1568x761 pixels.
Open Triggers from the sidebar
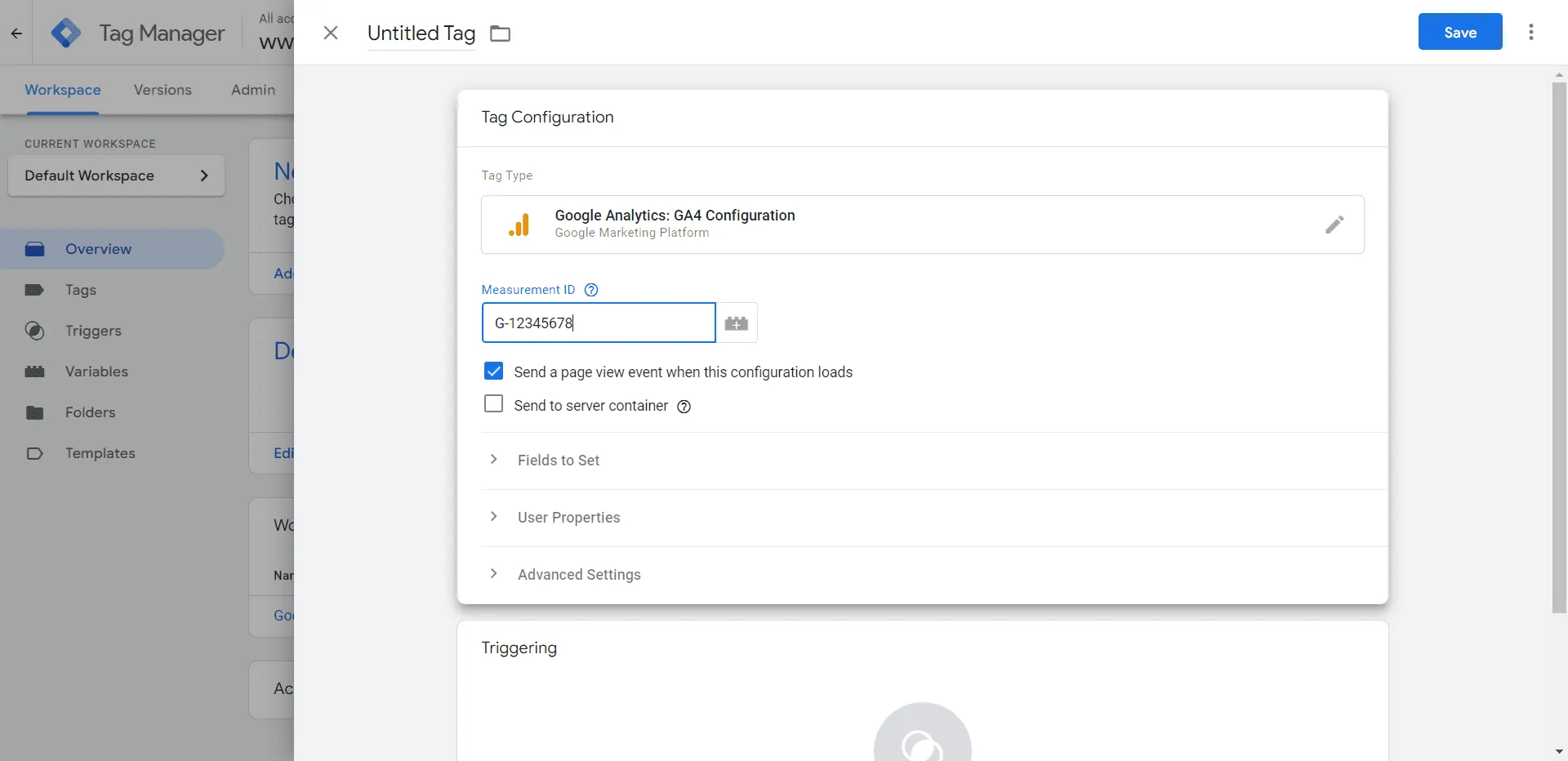pyautogui.click(x=92, y=331)
